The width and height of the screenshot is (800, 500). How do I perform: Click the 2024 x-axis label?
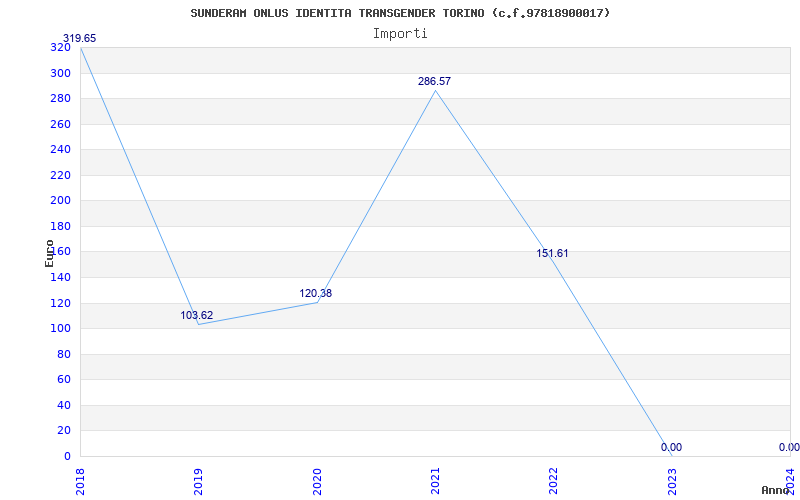click(790, 481)
